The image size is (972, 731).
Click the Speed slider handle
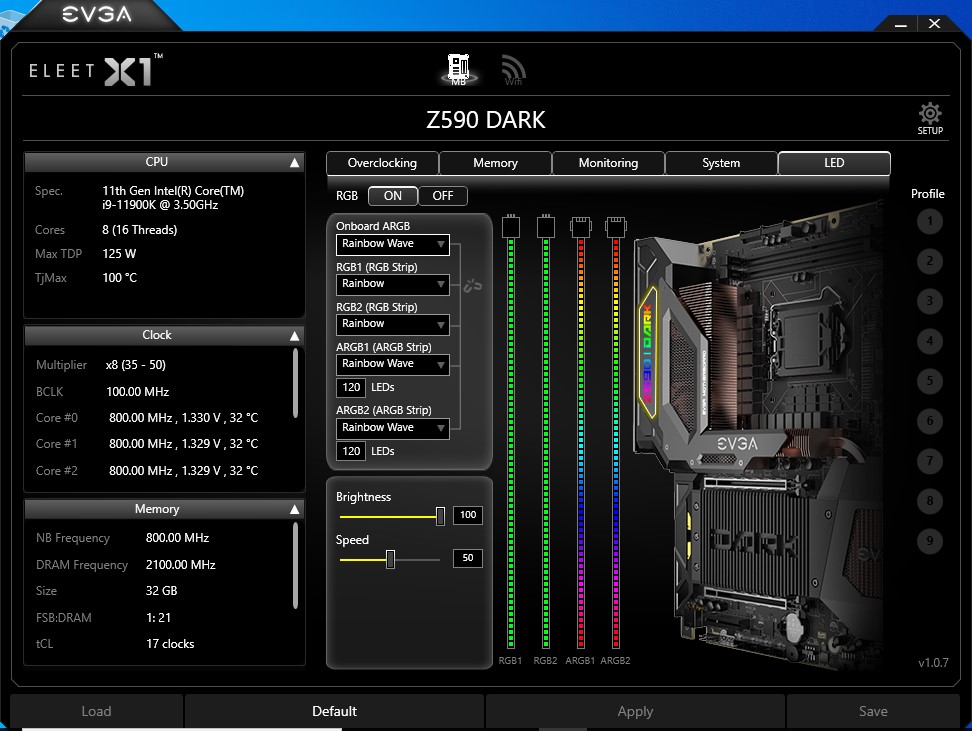click(391, 559)
